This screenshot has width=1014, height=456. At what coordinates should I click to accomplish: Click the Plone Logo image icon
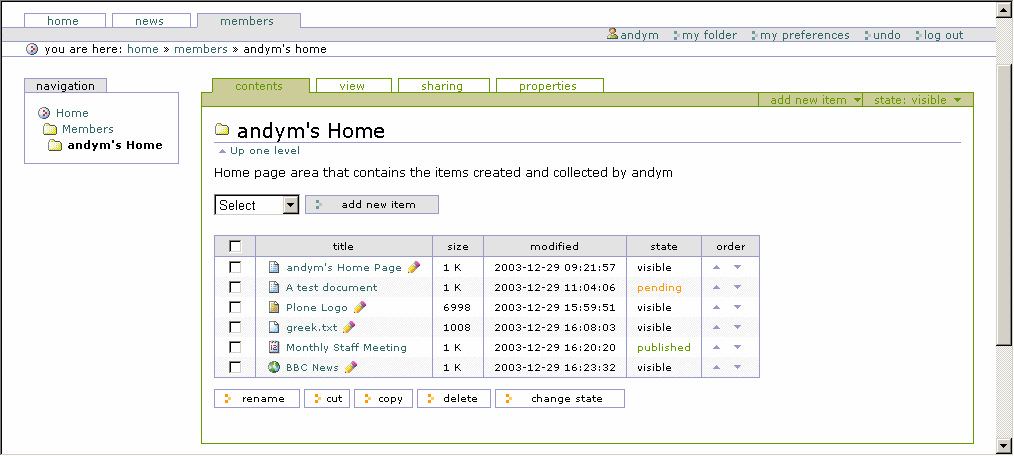click(274, 308)
